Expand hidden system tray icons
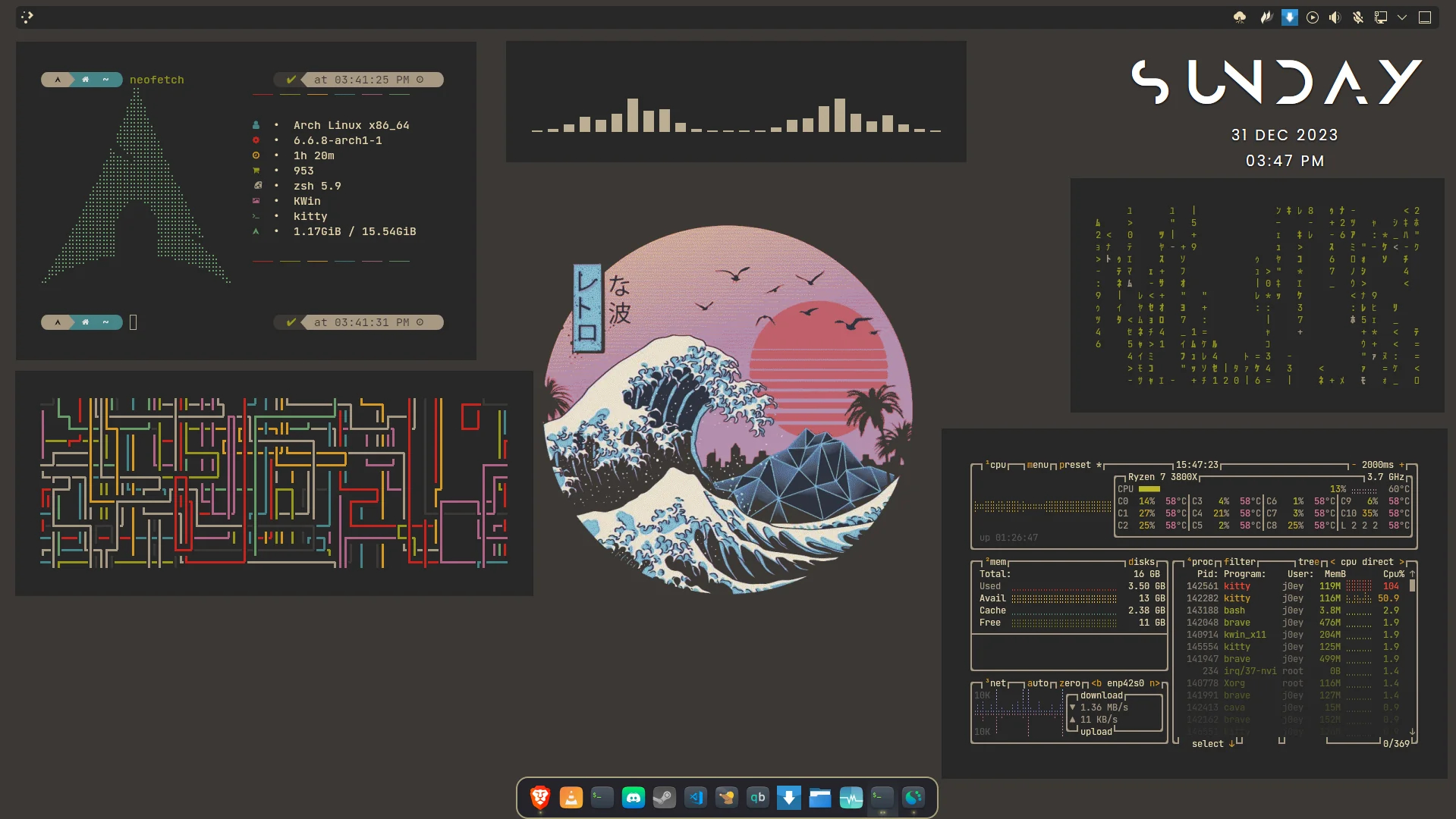The image size is (1456, 819). click(x=1402, y=17)
